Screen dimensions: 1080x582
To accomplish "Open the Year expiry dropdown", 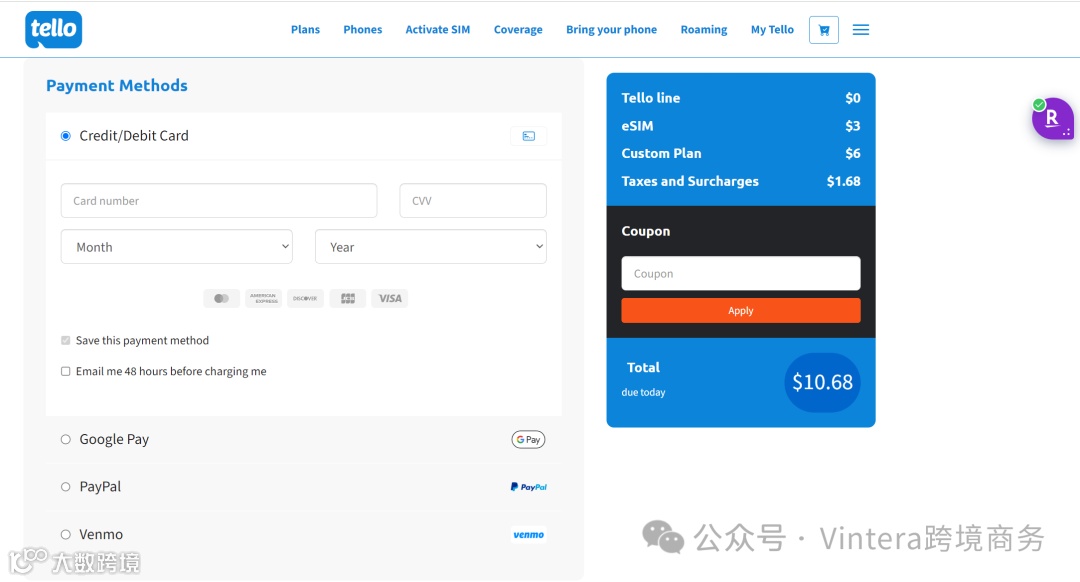I will pyautogui.click(x=430, y=247).
